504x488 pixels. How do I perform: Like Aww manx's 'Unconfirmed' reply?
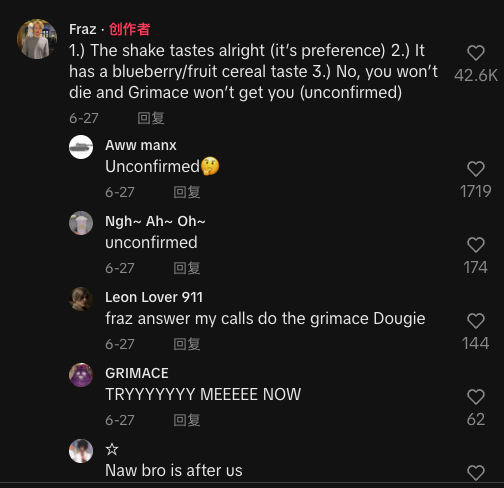tap(476, 169)
